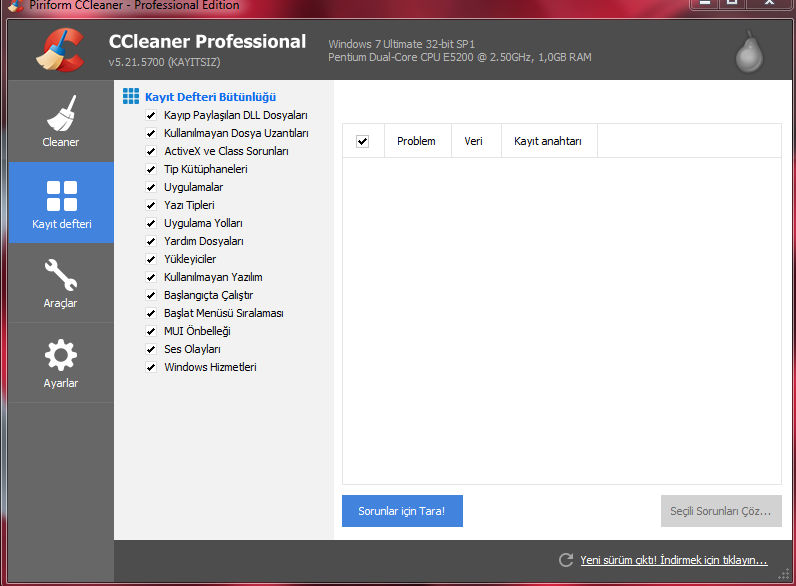Click the CCleaner logo in header

[60, 49]
